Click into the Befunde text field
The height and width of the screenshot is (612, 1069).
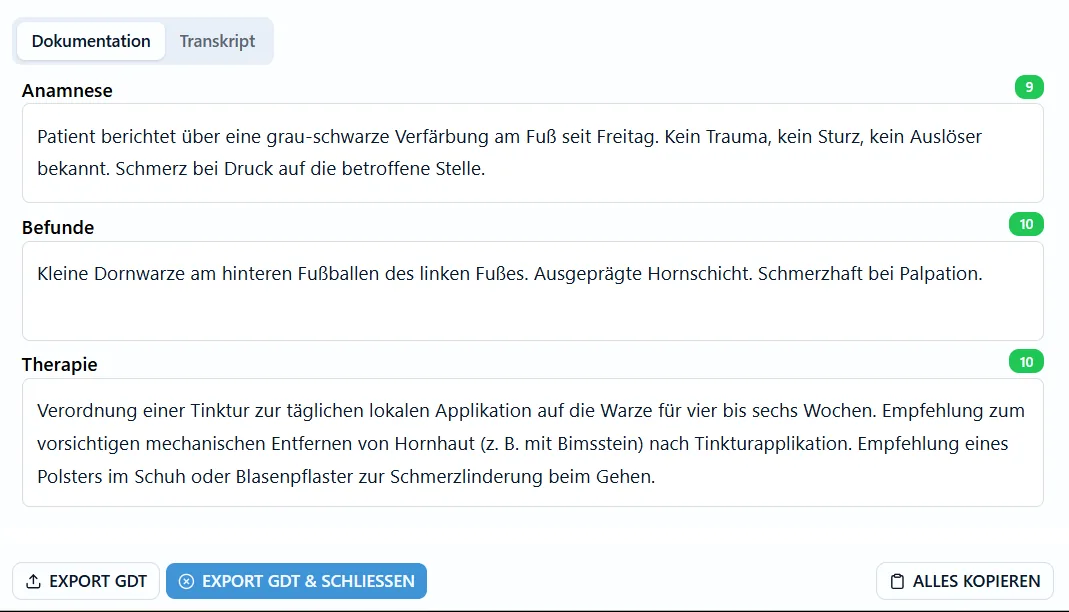532,291
